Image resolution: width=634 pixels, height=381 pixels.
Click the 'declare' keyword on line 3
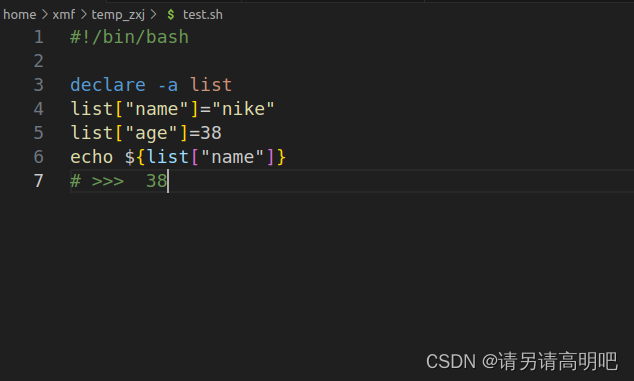point(108,85)
